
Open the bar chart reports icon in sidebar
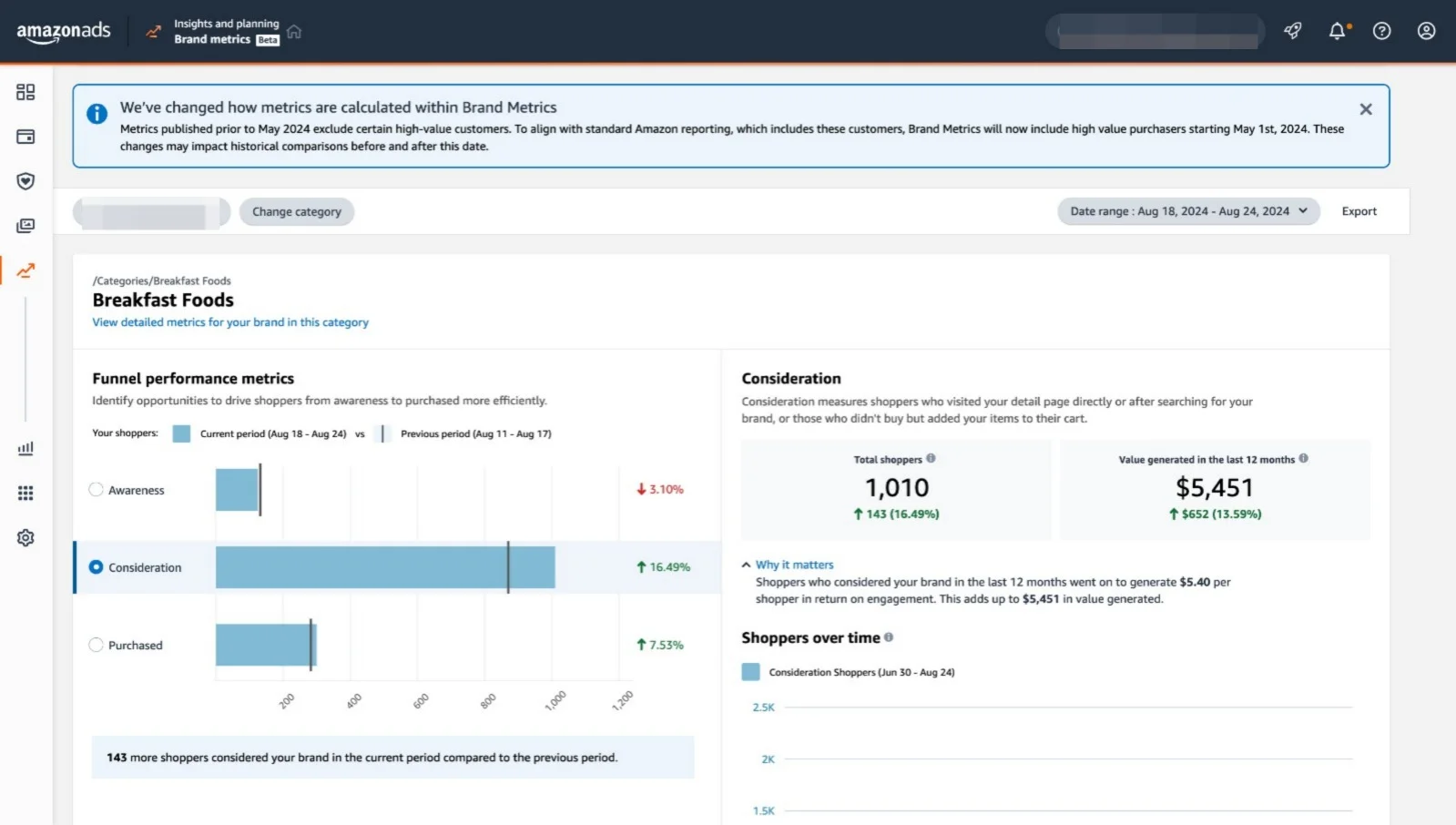pyautogui.click(x=25, y=448)
